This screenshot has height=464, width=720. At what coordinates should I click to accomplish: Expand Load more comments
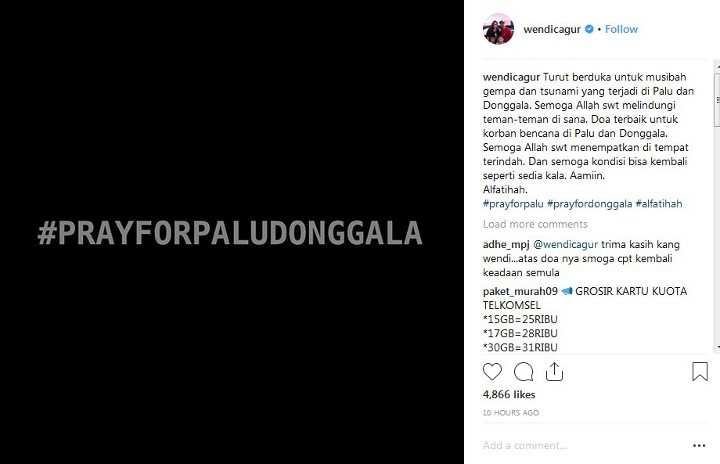pos(535,224)
